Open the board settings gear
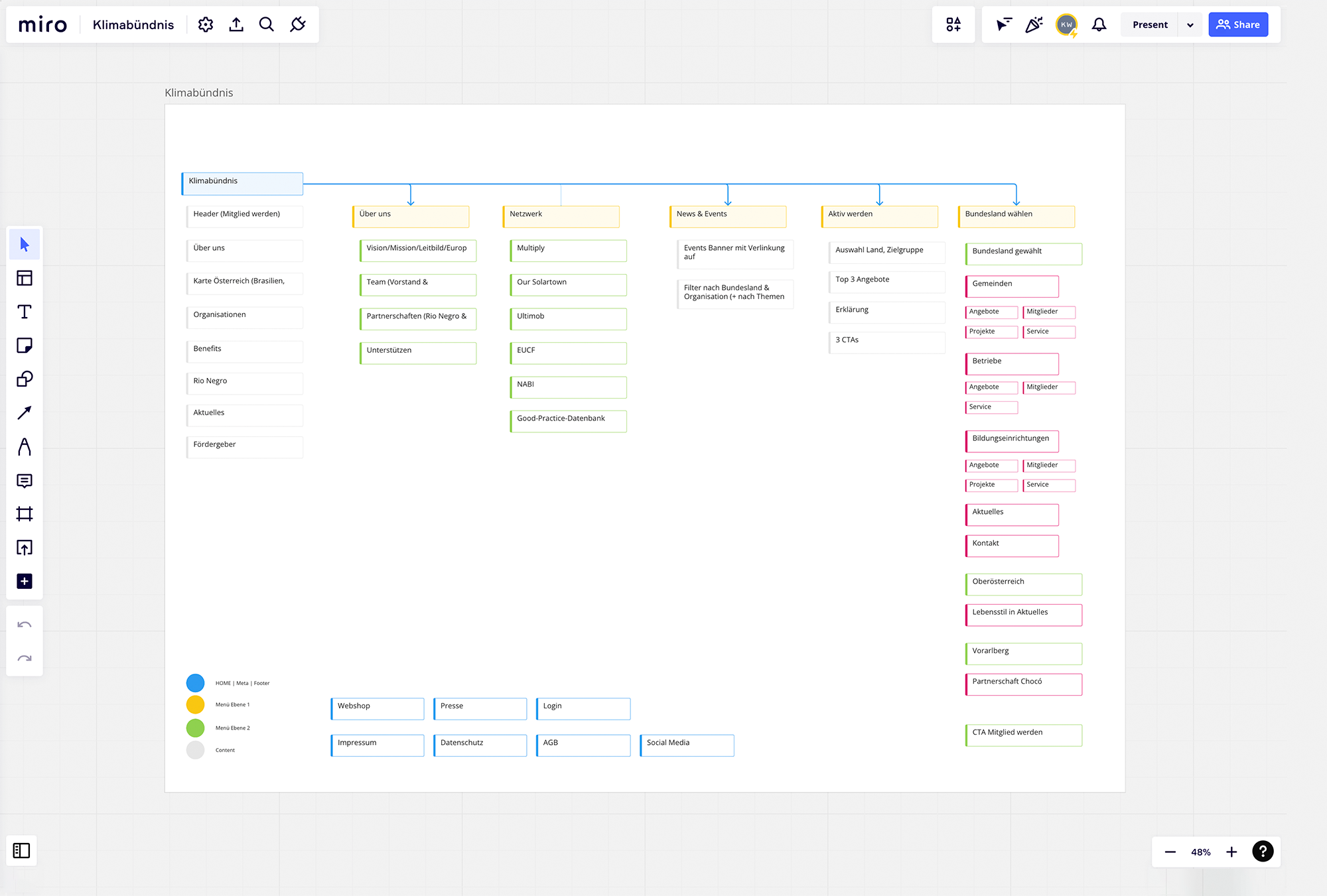This screenshot has height=896, width=1327. point(206,24)
